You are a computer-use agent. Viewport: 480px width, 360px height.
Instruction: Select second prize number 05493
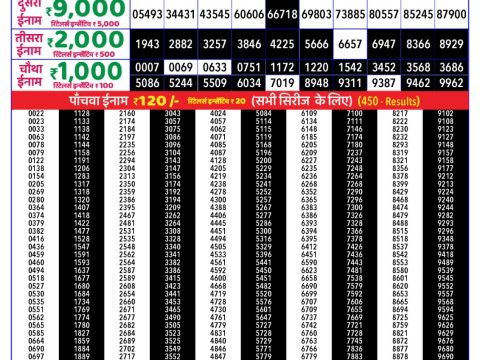[x=147, y=14]
